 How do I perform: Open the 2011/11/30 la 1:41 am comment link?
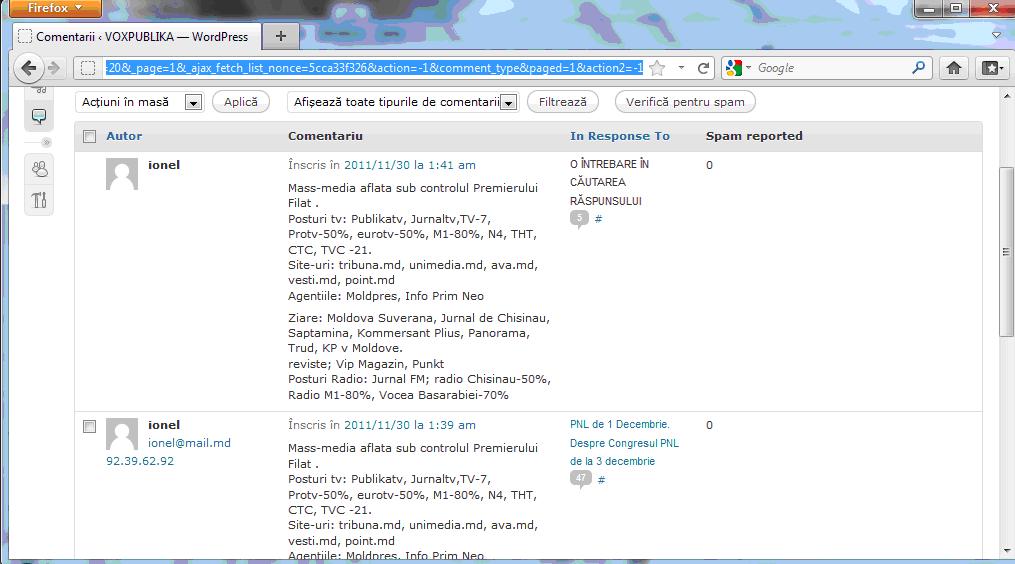click(x=410, y=165)
